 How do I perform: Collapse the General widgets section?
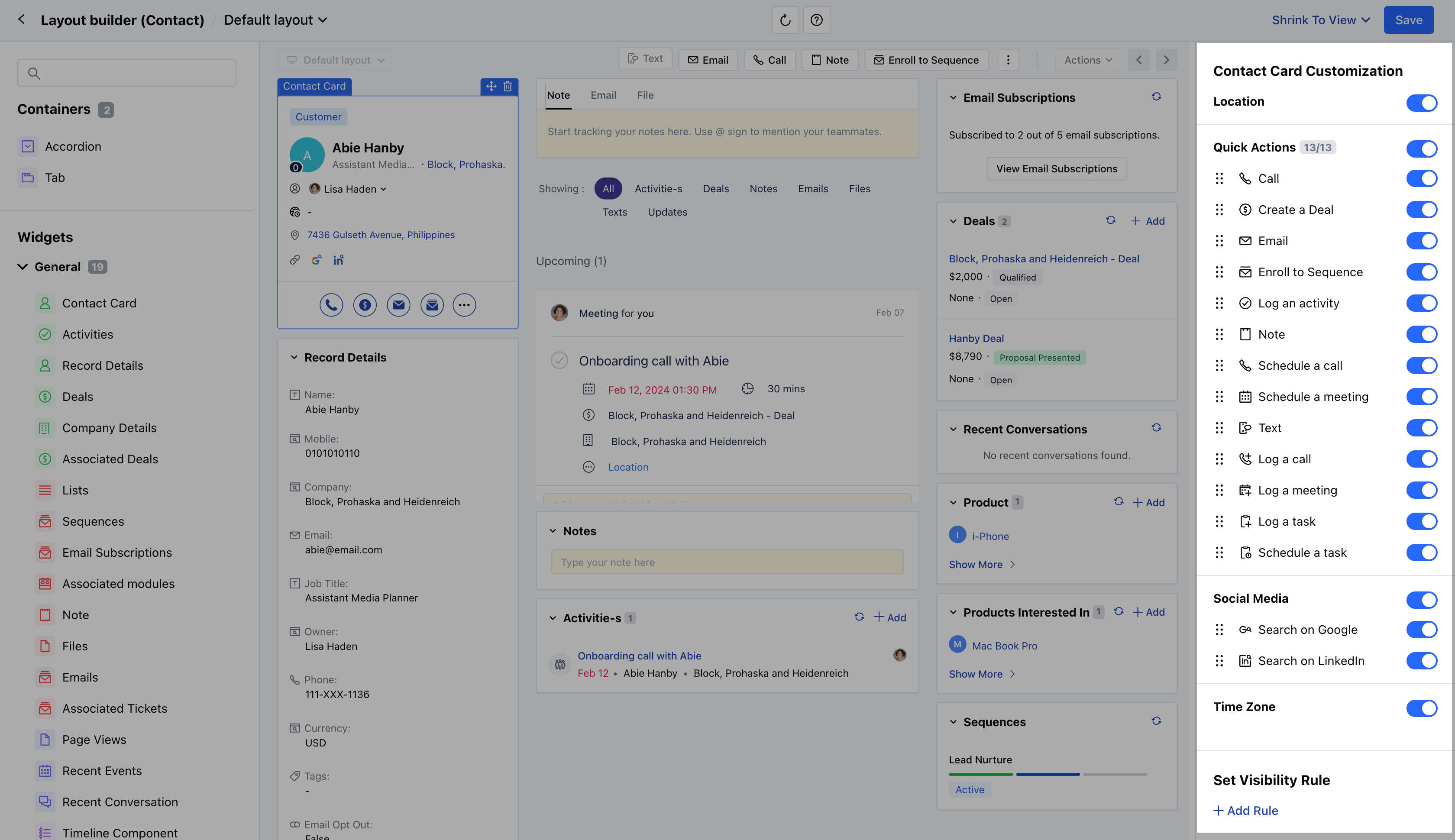[23, 267]
